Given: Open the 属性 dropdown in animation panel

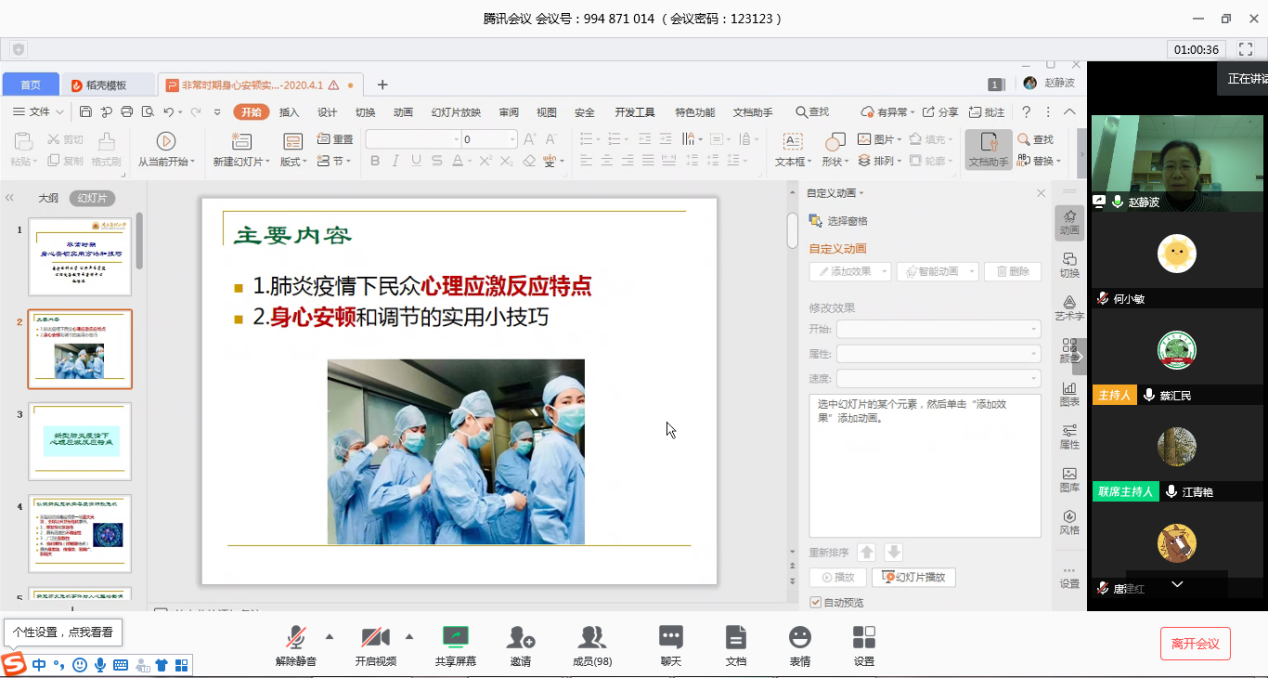Looking at the screenshot, I should [x=939, y=354].
